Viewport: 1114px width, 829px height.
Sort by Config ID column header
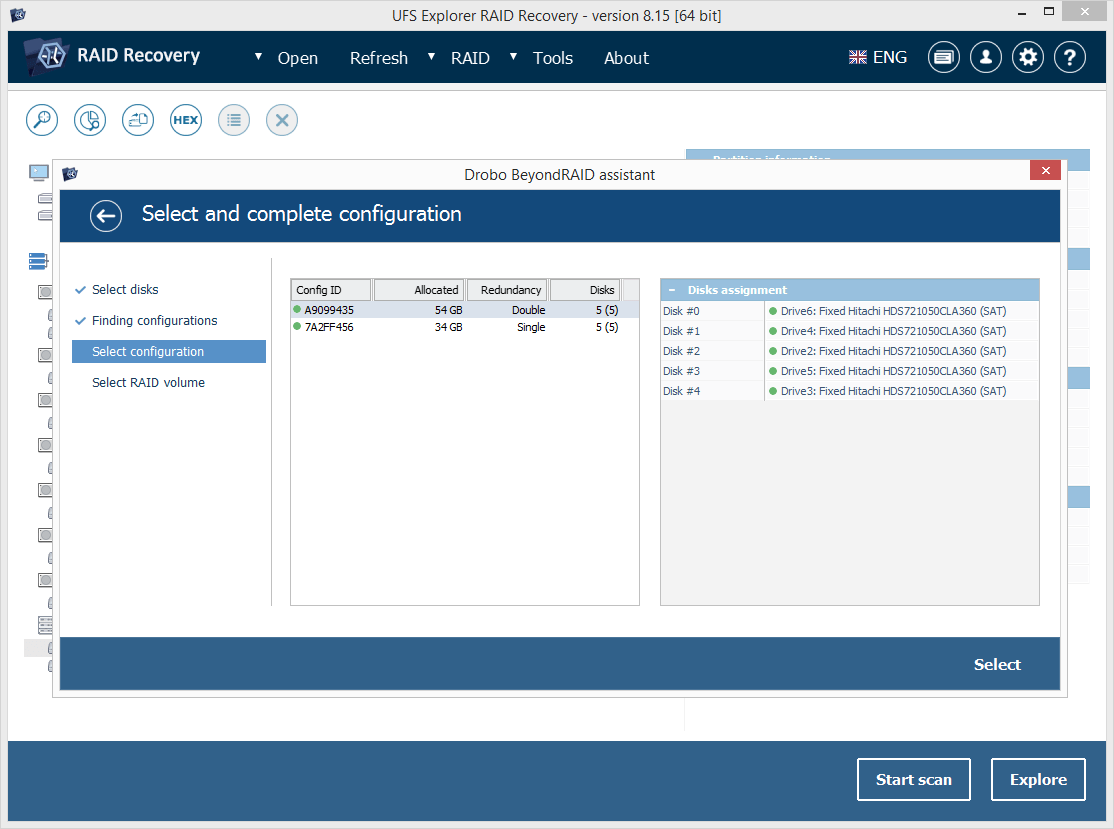330,290
